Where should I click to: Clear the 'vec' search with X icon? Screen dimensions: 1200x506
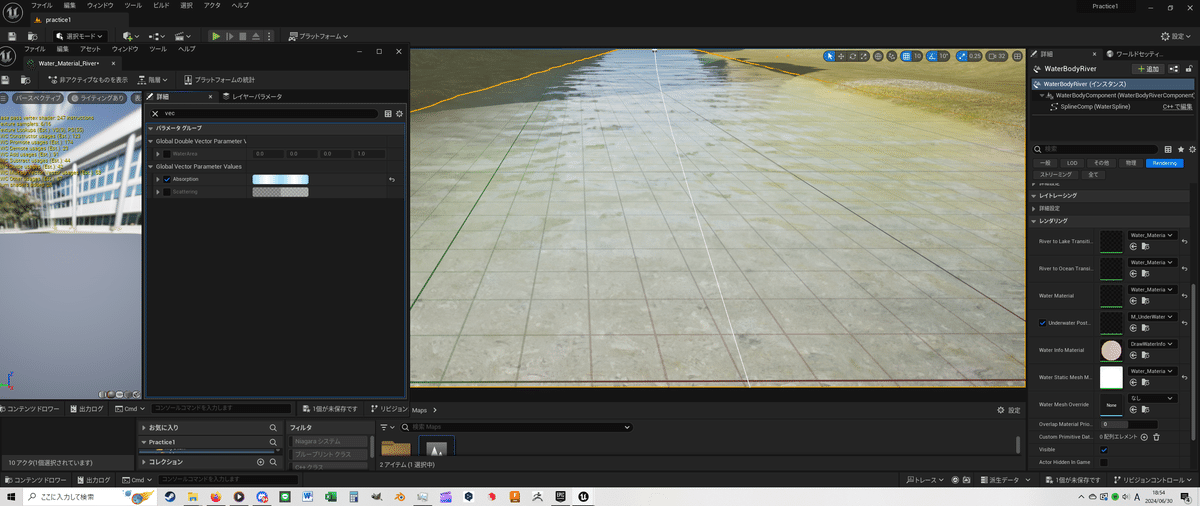(x=154, y=114)
